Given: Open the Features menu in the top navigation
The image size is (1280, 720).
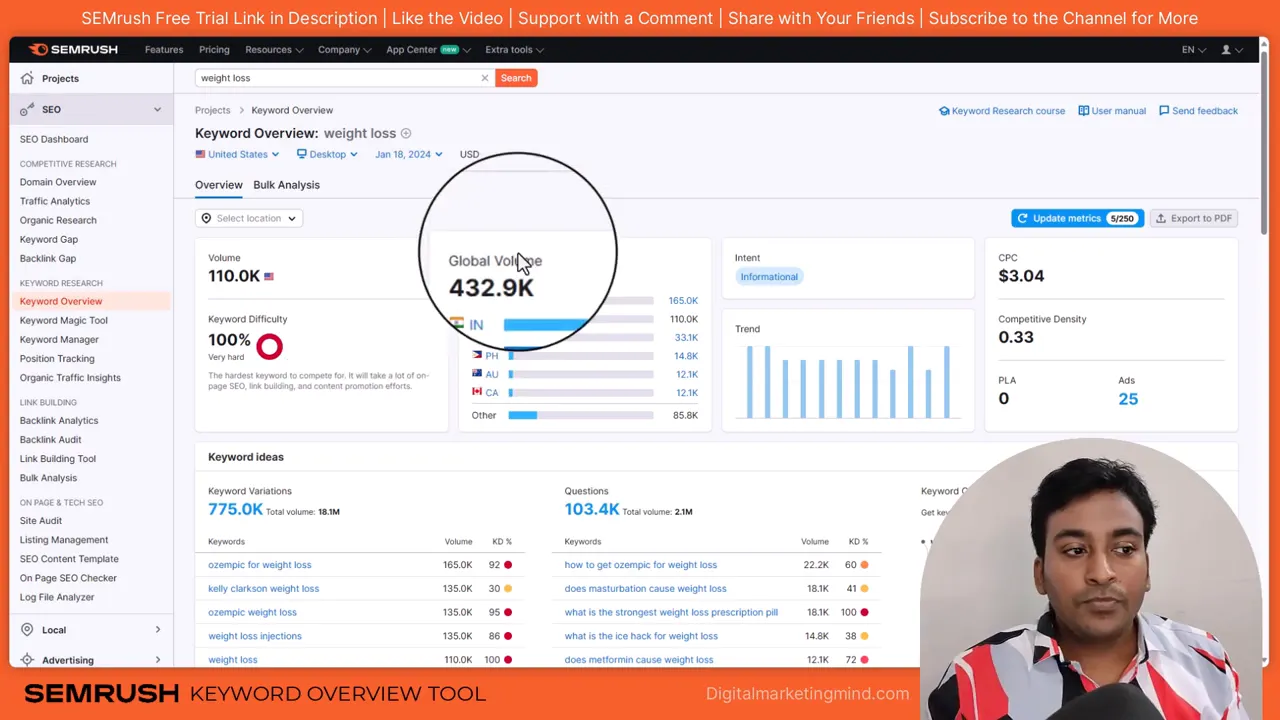Looking at the screenshot, I should coord(164,49).
